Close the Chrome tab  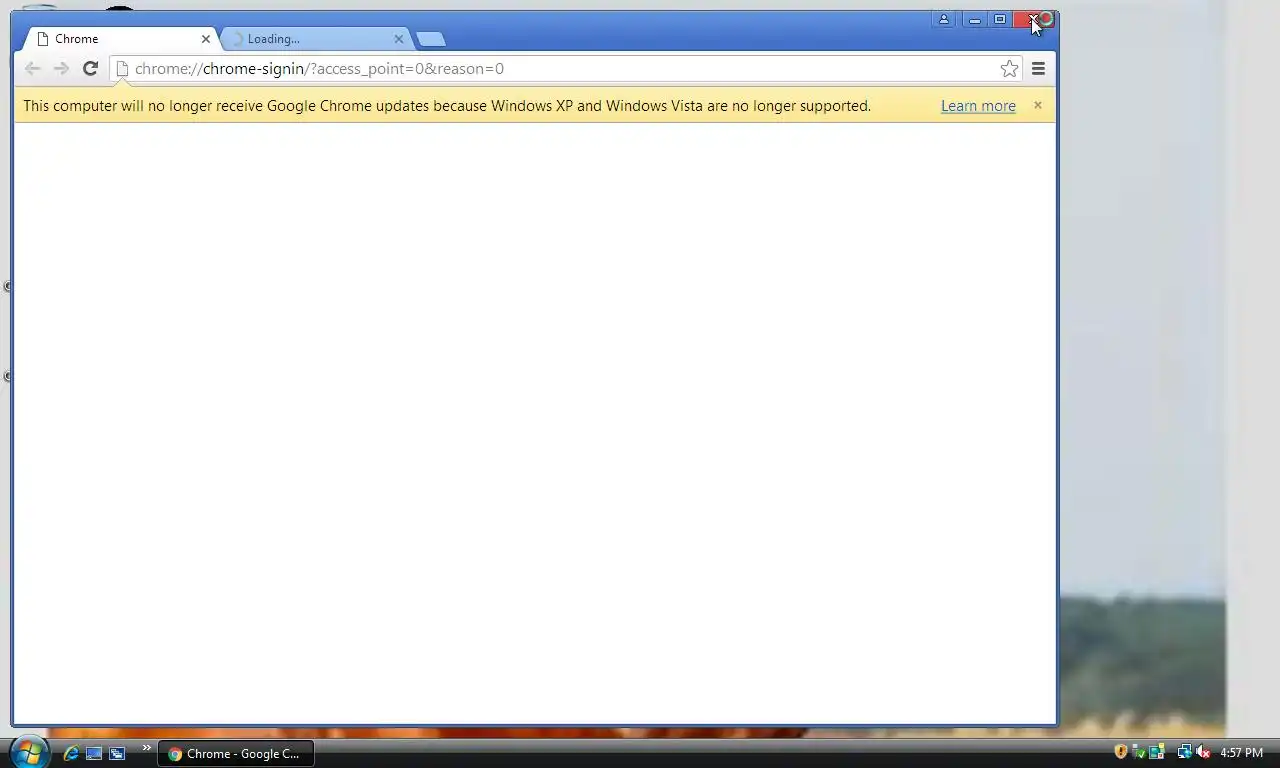[206, 39]
